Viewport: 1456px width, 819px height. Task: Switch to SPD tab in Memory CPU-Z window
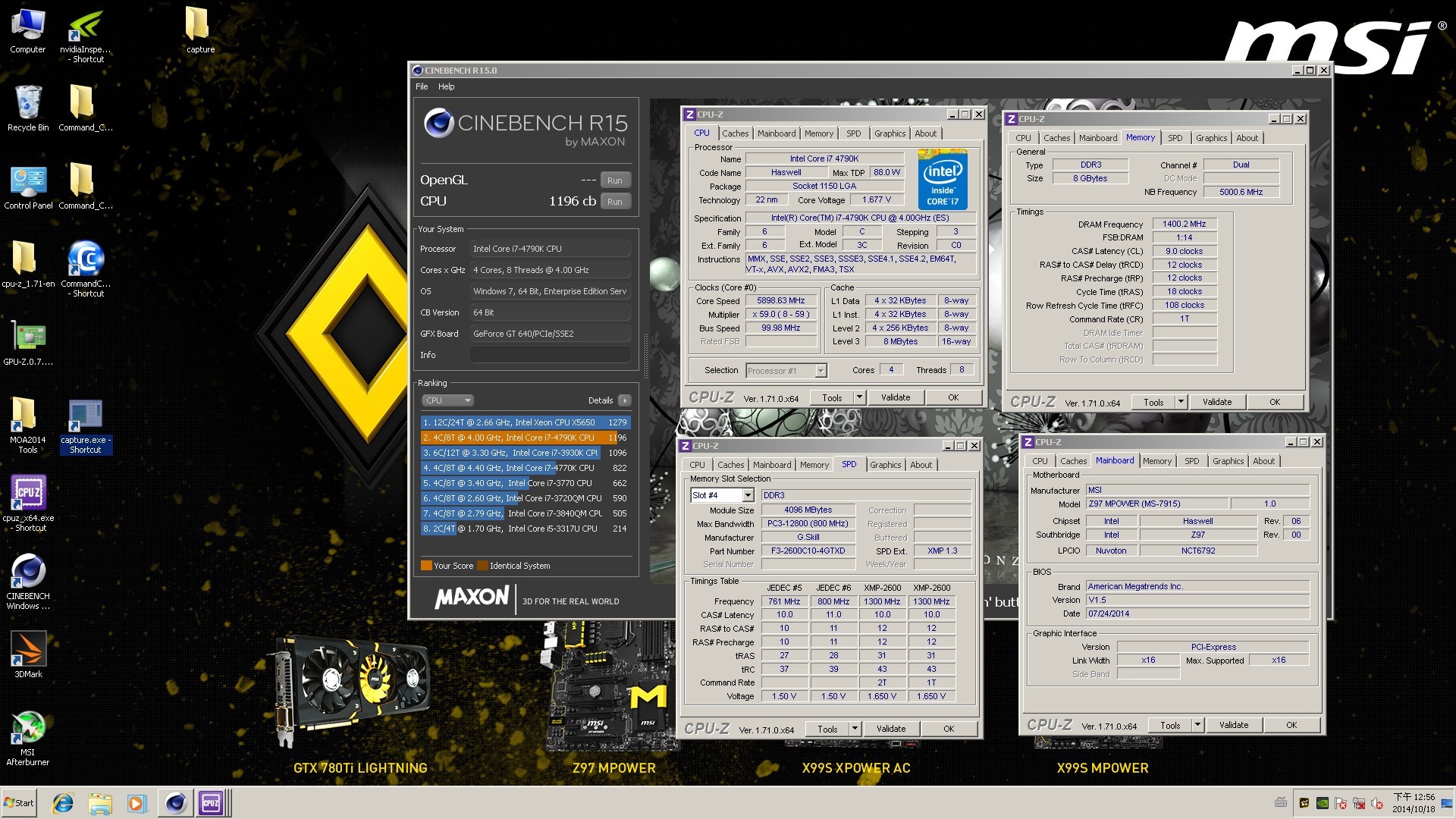1175,138
